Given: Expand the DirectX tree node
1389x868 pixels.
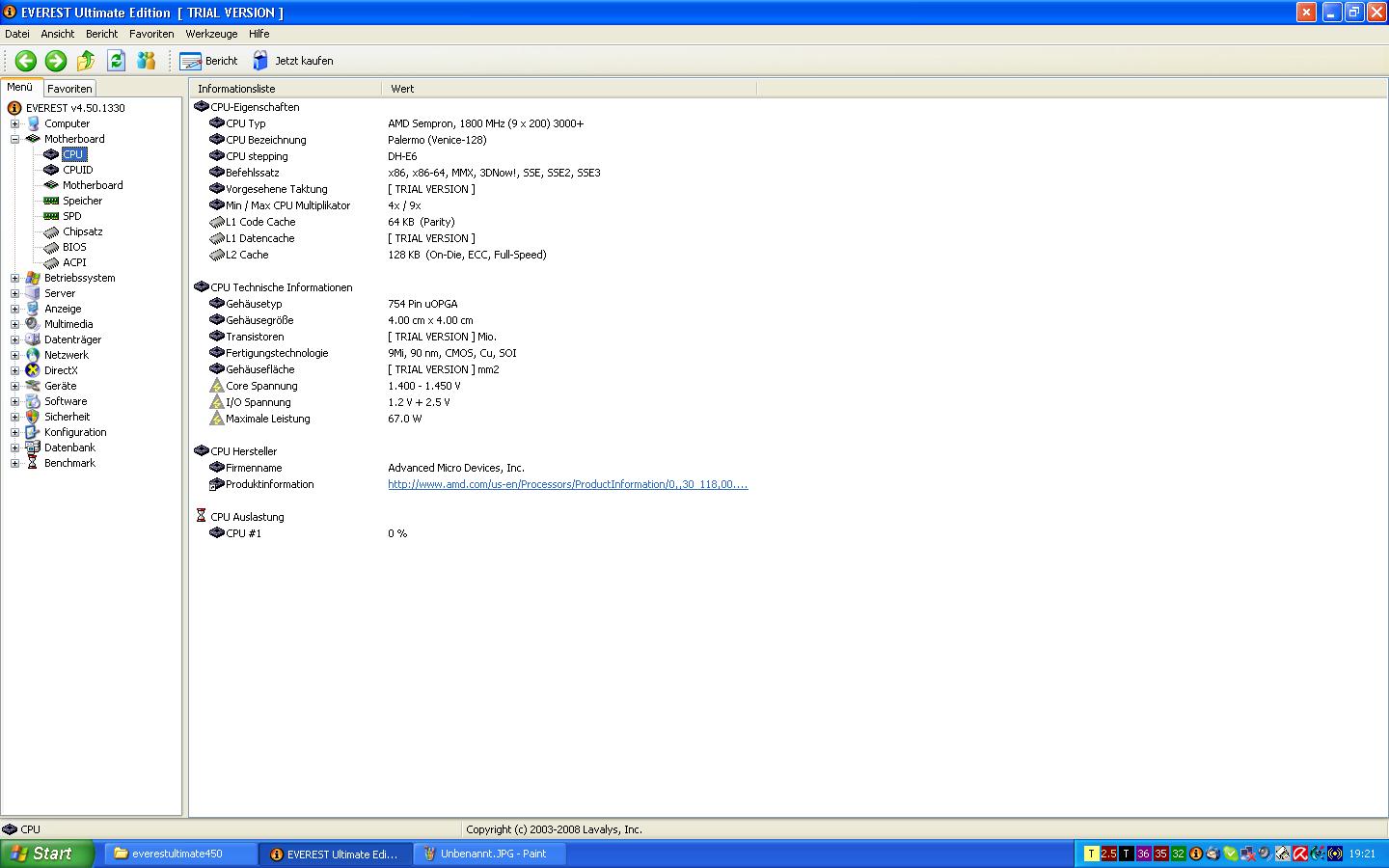Looking at the screenshot, I should pos(14,370).
